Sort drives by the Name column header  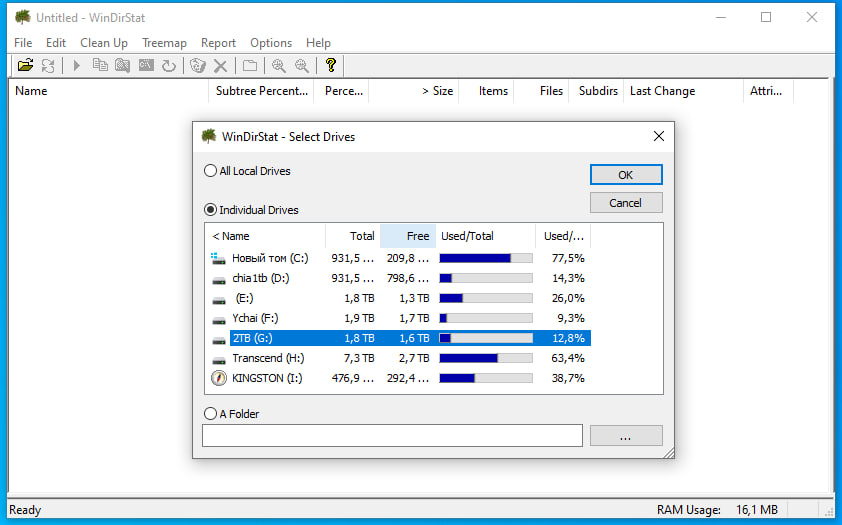click(265, 236)
